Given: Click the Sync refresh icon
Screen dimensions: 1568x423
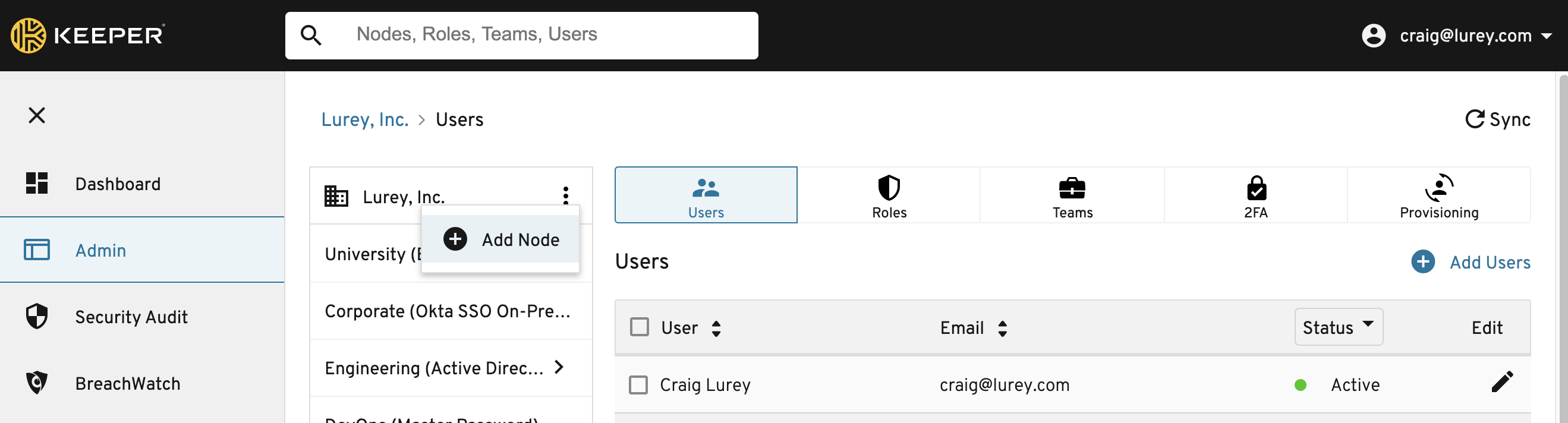Looking at the screenshot, I should click(1474, 119).
